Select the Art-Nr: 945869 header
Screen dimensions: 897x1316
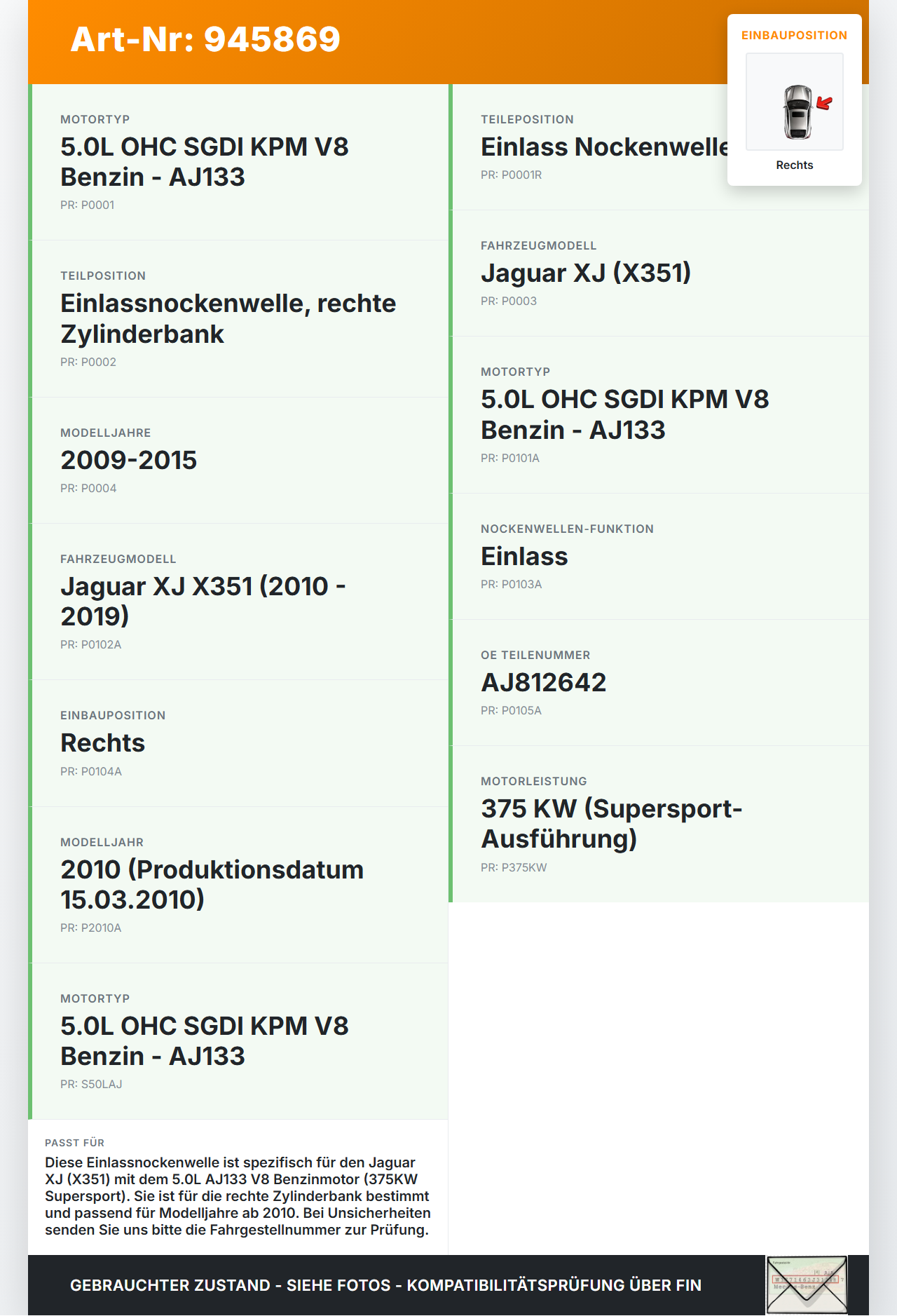(x=205, y=39)
